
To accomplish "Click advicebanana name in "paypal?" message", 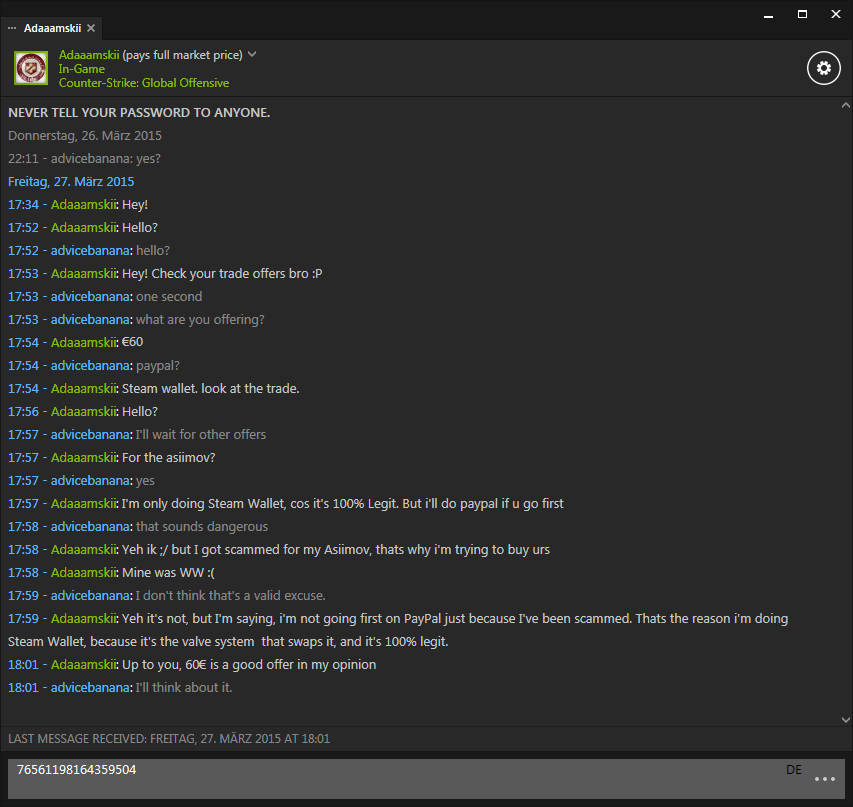I will [91, 365].
